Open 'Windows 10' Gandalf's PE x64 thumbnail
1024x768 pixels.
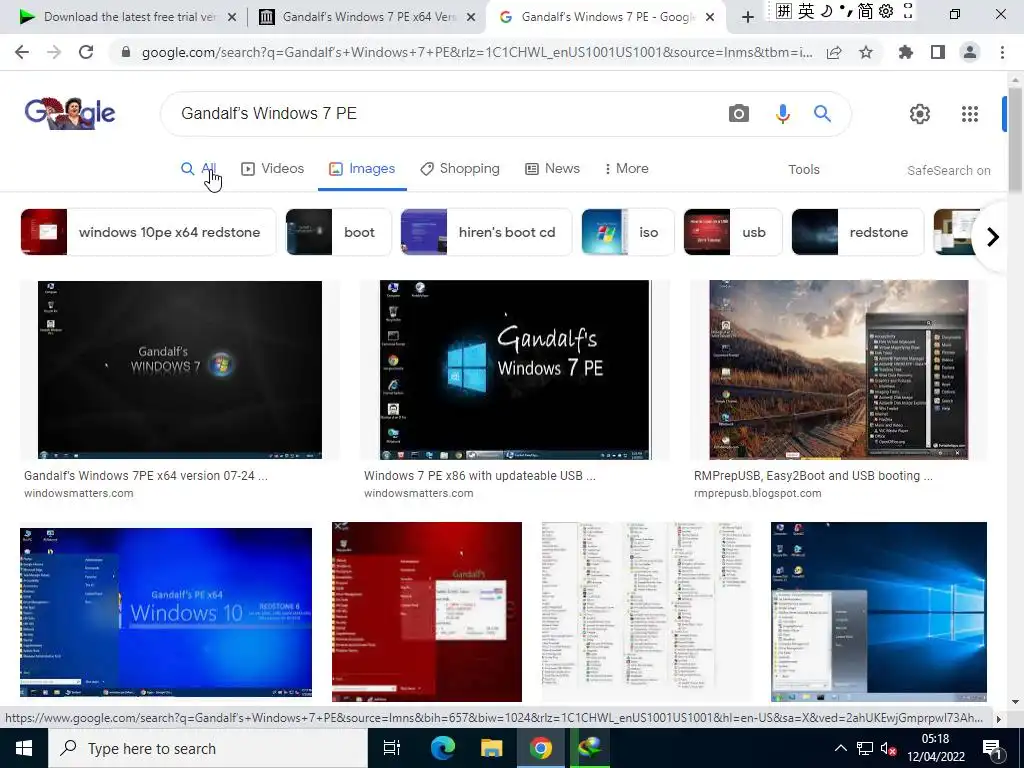pos(166,612)
